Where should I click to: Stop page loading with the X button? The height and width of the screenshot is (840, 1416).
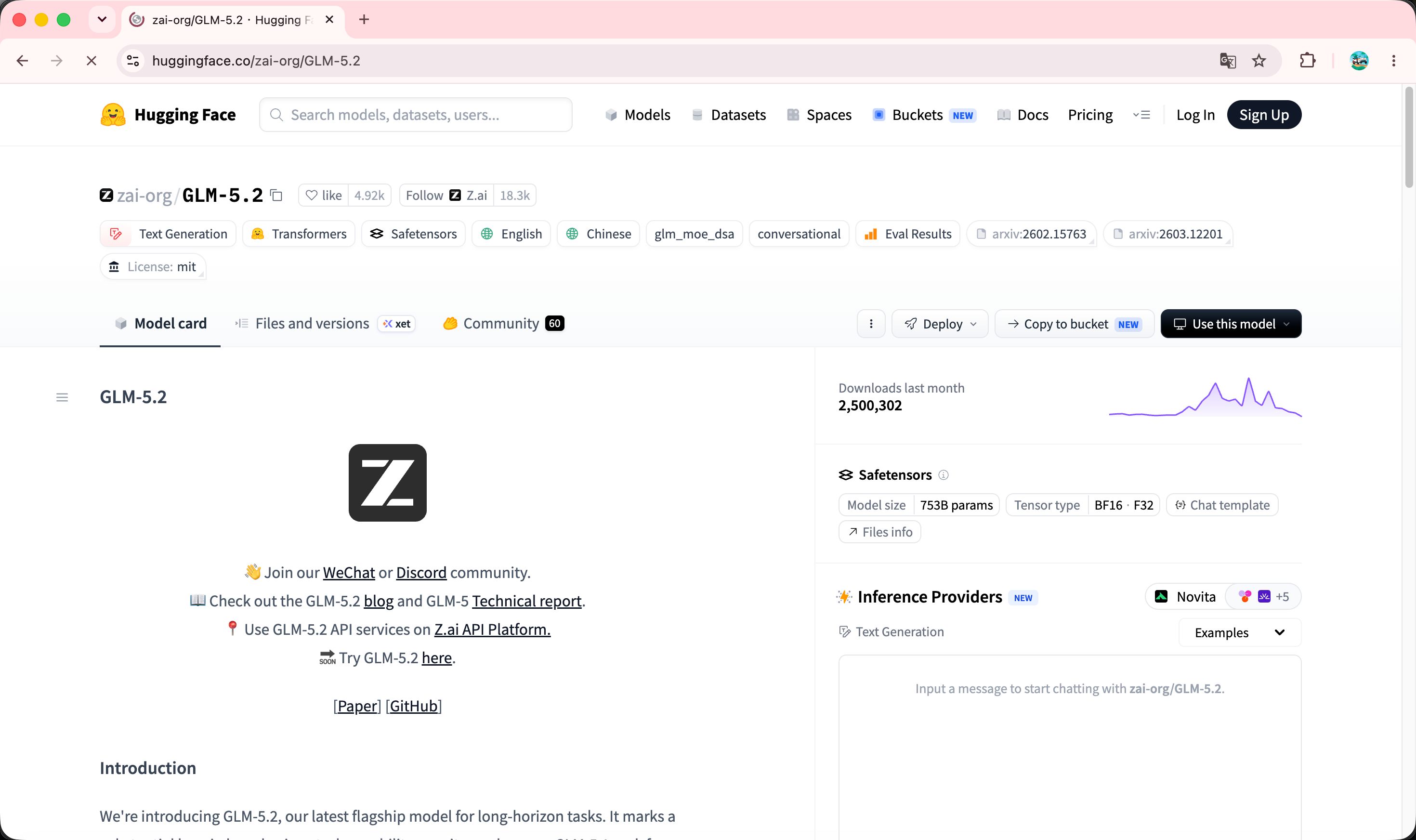pyautogui.click(x=91, y=61)
